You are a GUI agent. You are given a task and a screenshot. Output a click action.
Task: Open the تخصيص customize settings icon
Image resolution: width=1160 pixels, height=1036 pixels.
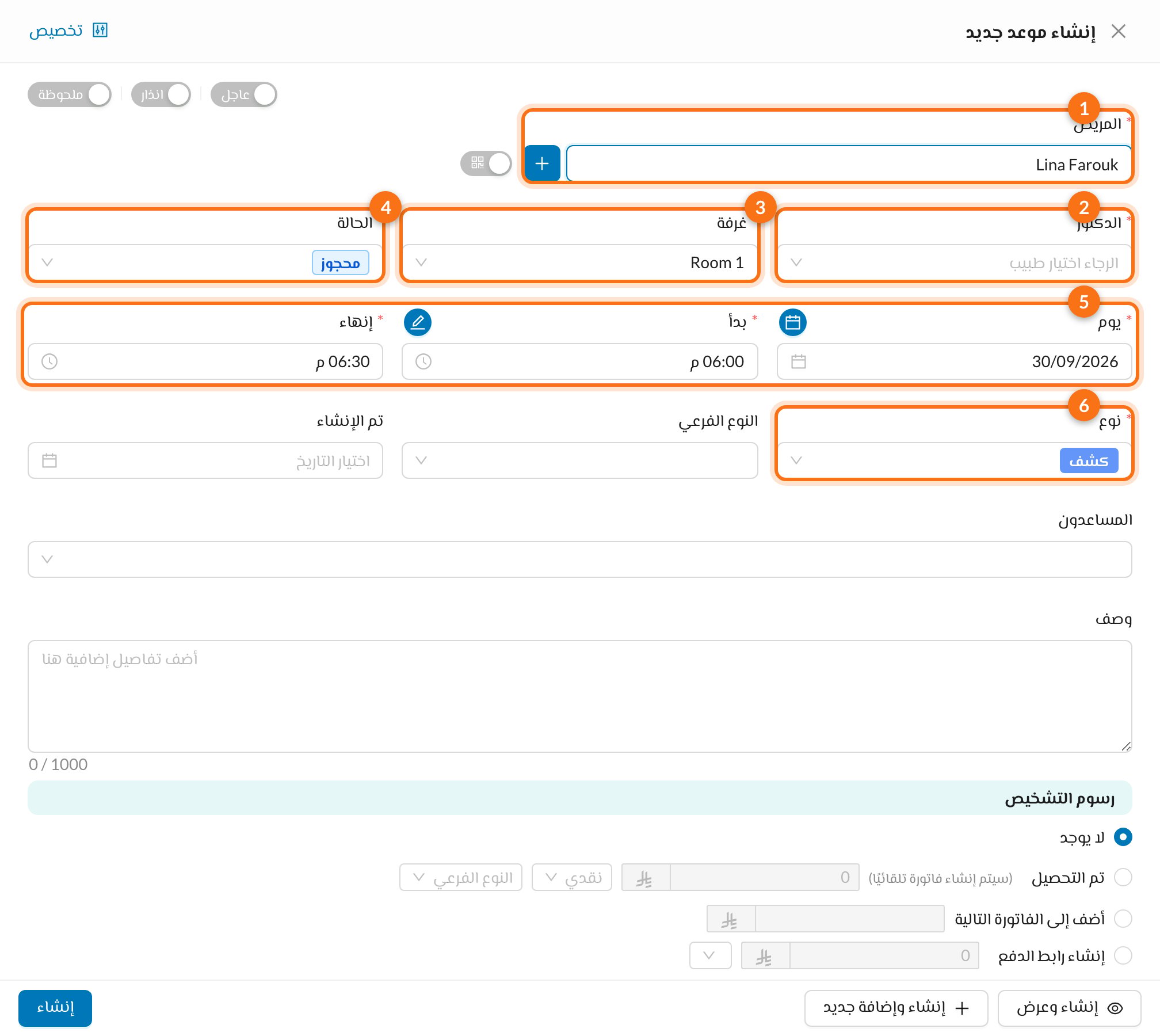(x=100, y=30)
